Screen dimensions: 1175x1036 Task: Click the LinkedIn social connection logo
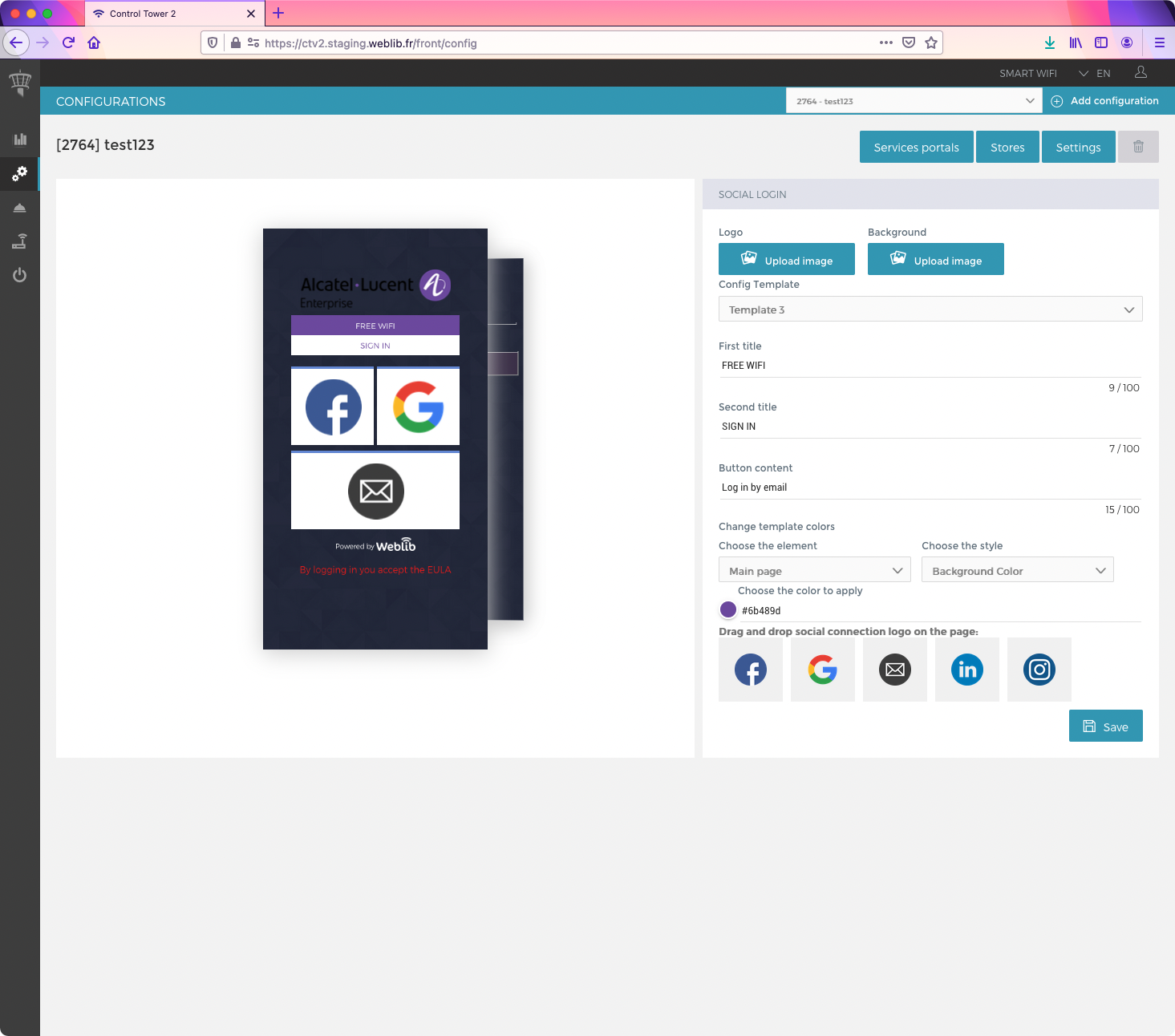967,670
